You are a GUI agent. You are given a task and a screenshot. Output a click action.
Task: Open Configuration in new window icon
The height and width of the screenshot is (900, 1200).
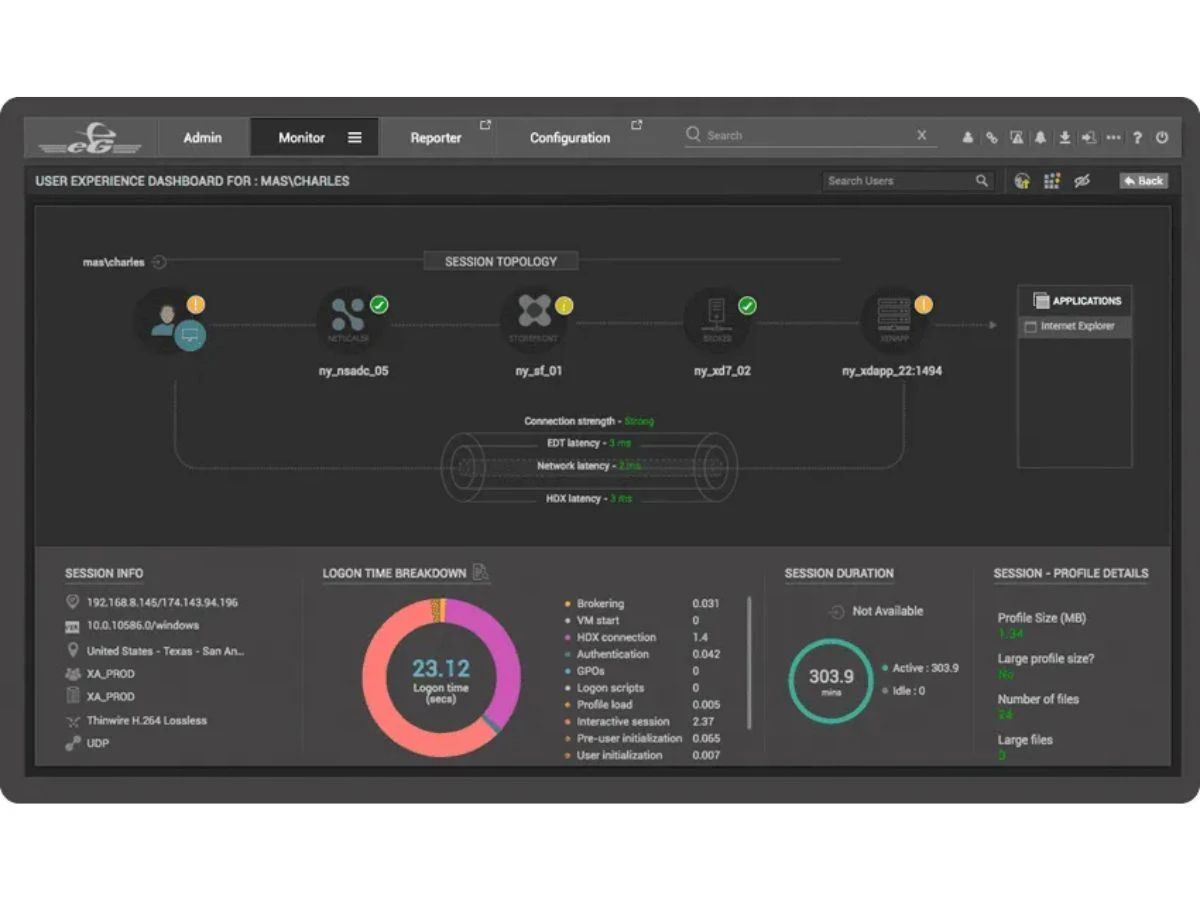tap(636, 125)
